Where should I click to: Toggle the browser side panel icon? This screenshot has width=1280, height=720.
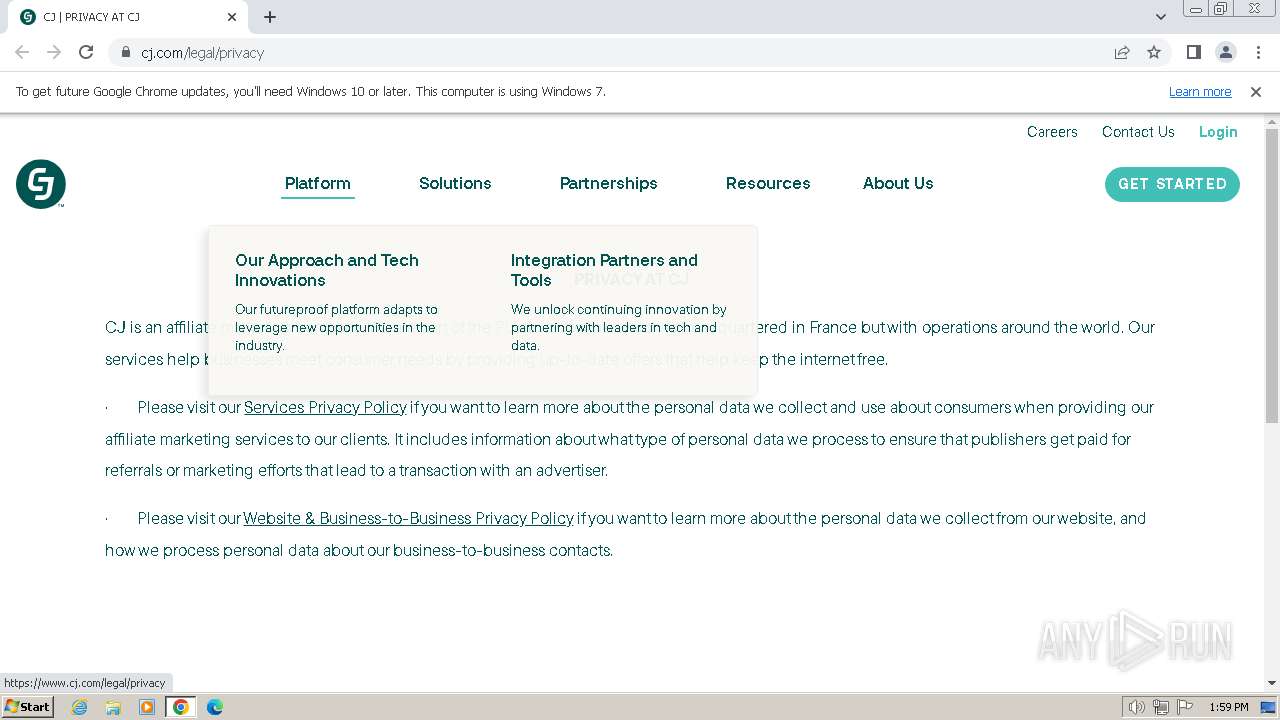(x=1193, y=52)
